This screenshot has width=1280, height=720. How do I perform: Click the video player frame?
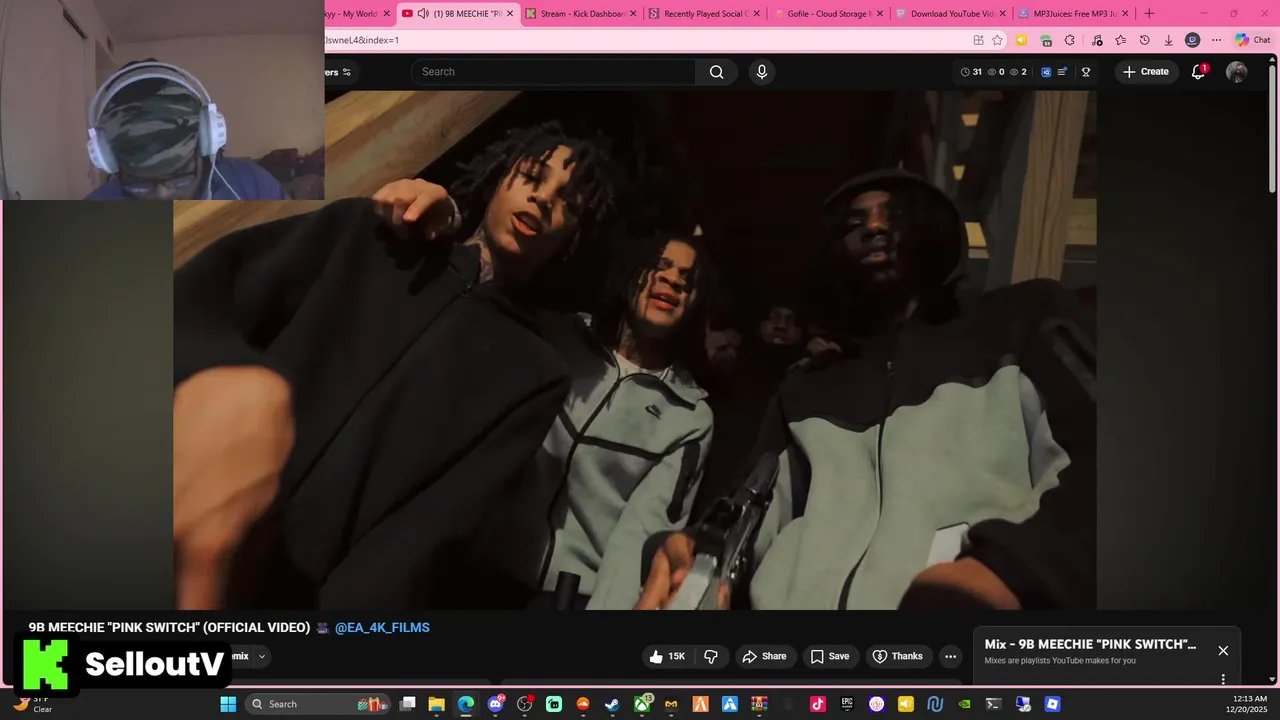point(635,350)
